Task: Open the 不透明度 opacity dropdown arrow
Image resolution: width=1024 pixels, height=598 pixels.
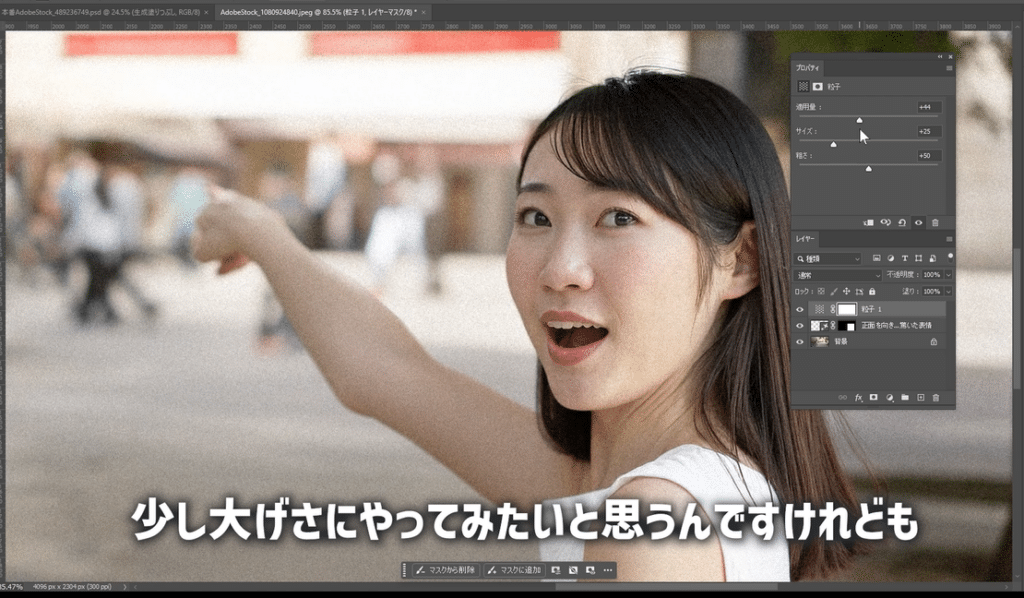Action: pyautogui.click(x=948, y=274)
